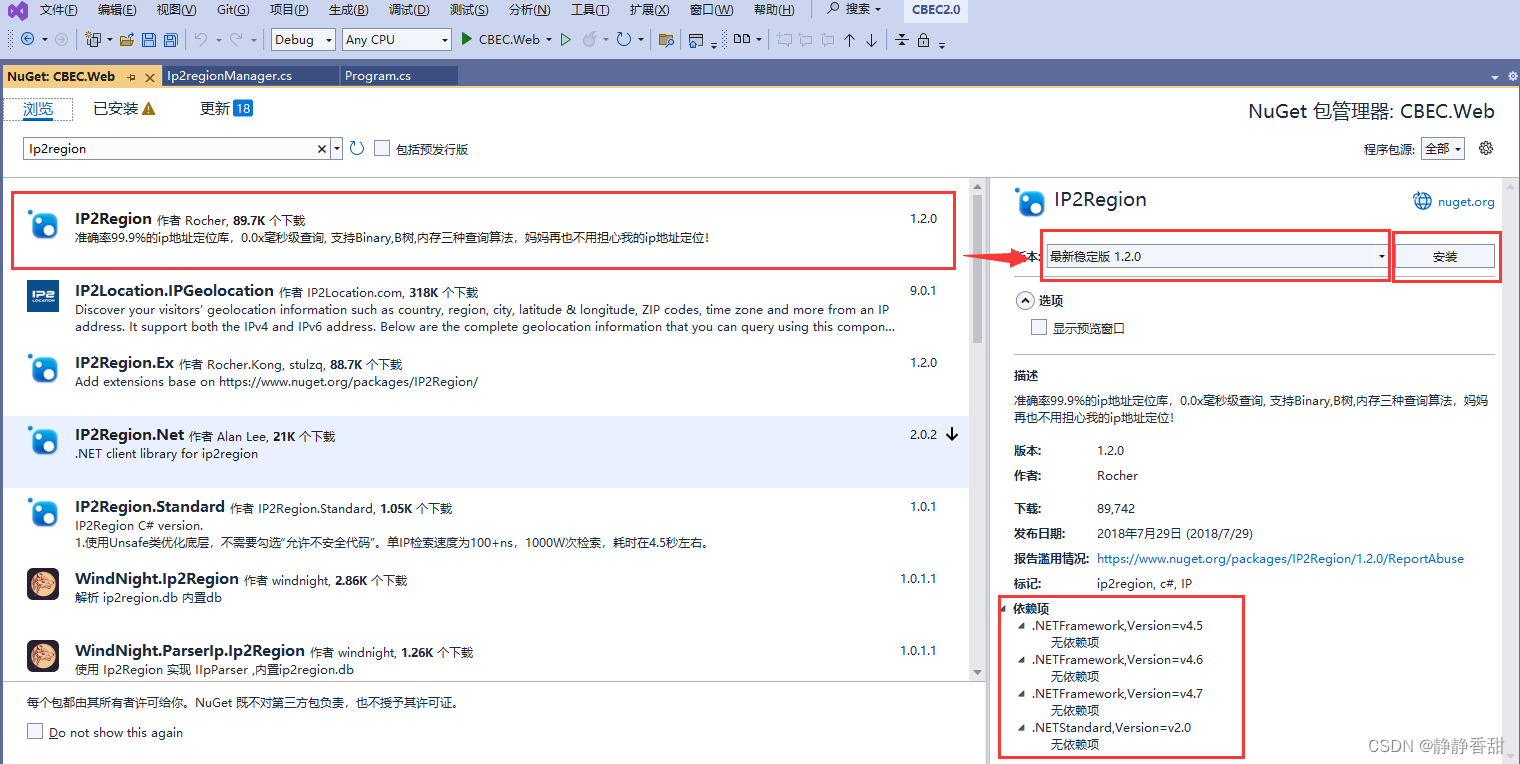Viewport: 1520px width, 764px height.
Task: Click the new project toolbar icon
Action: [x=92, y=40]
